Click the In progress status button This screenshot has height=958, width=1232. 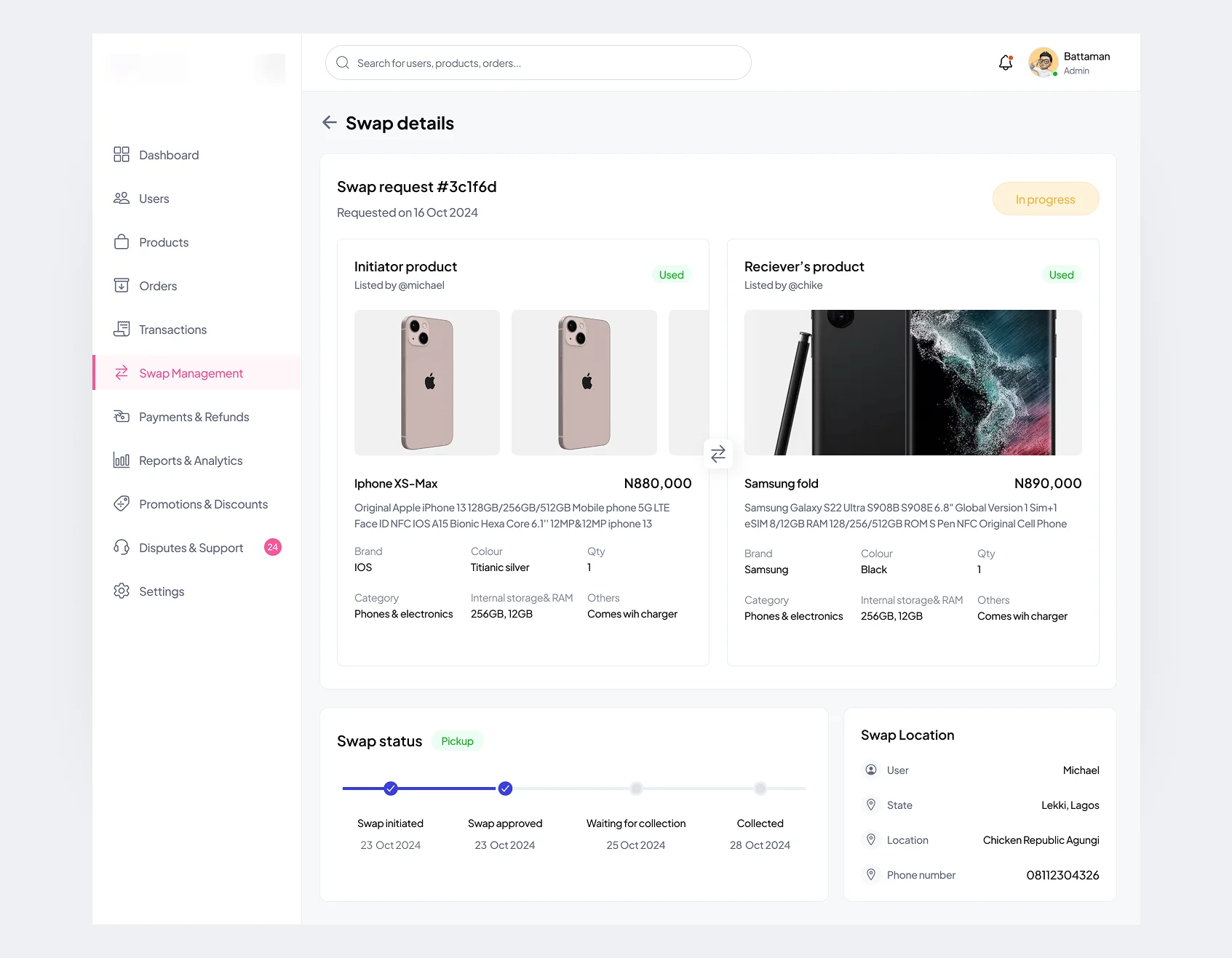click(1046, 199)
